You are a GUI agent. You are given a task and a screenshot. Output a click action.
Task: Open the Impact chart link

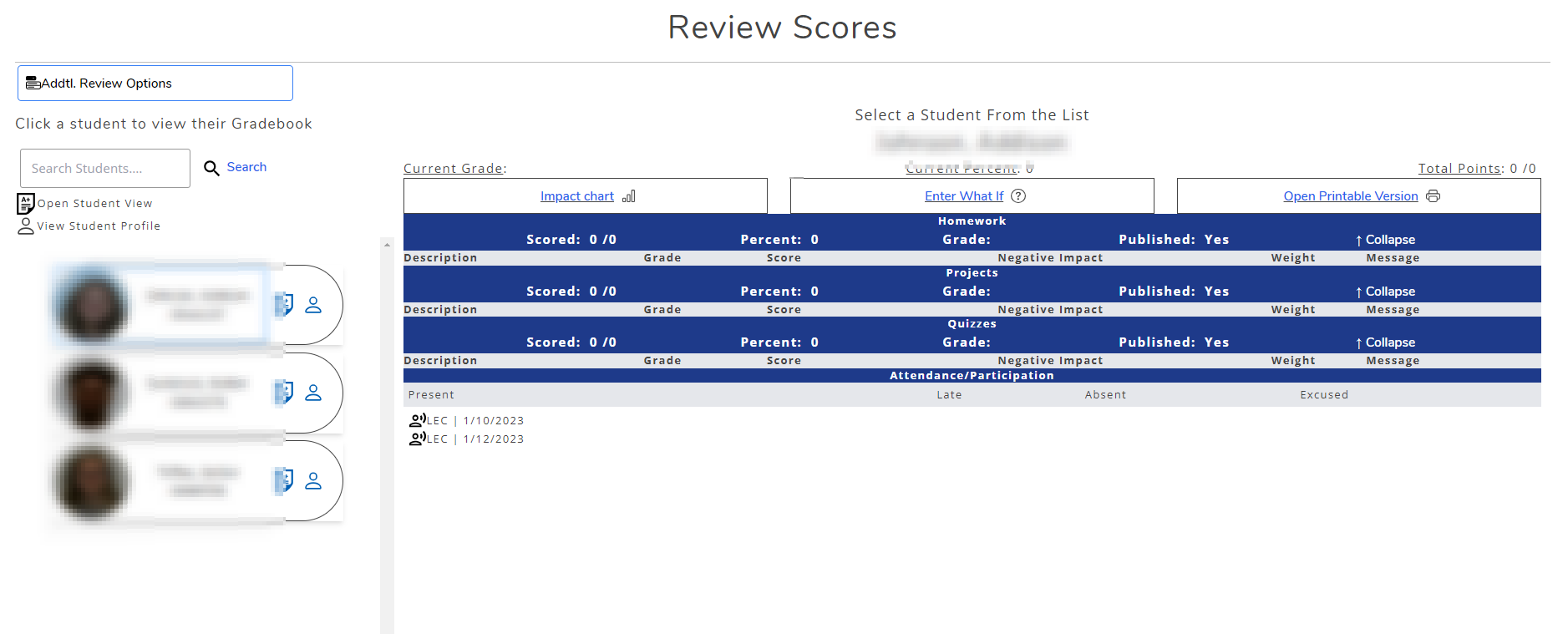(x=577, y=196)
